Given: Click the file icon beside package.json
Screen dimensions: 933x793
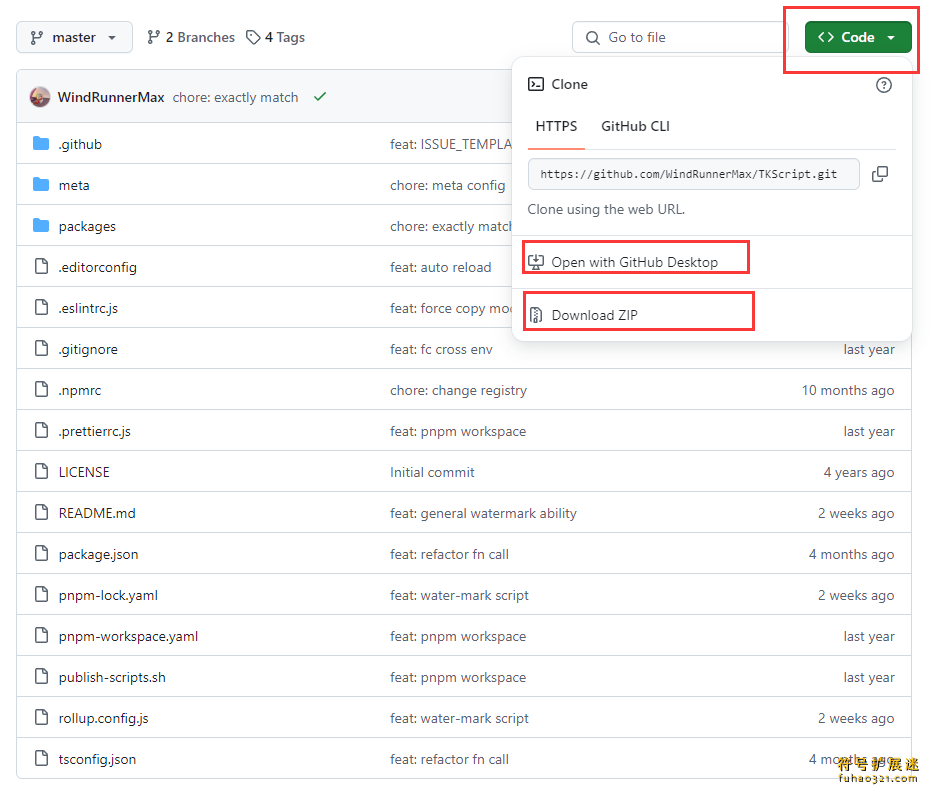Looking at the screenshot, I should point(41,553).
